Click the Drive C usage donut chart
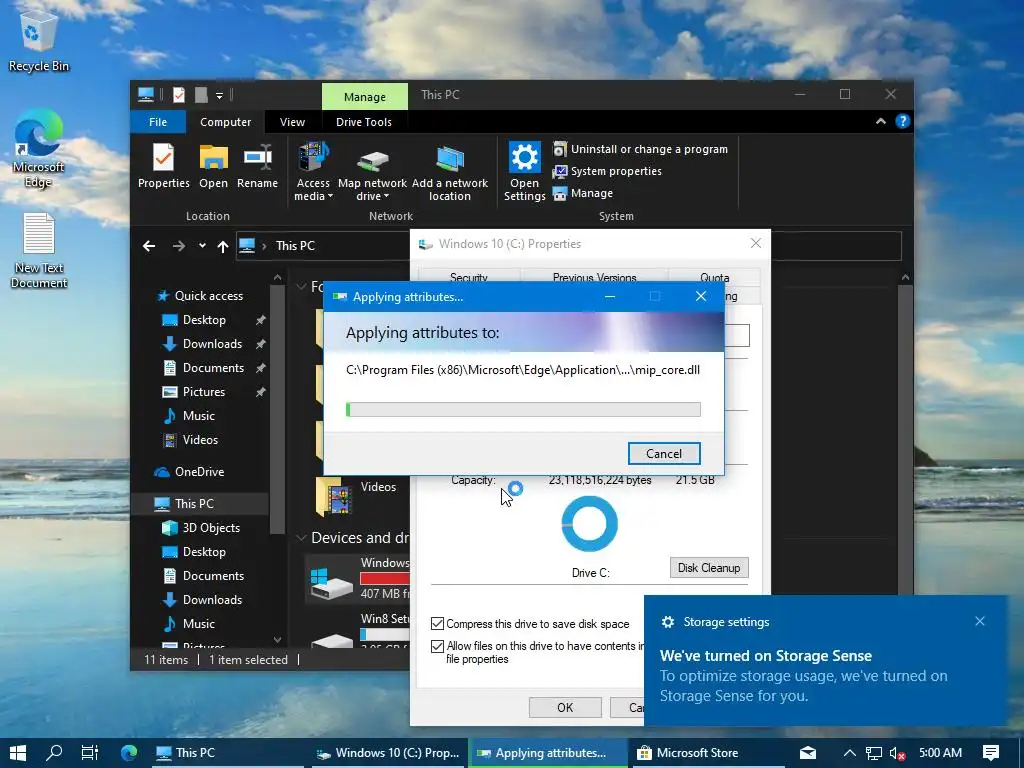The width and height of the screenshot is (1024, 768). 590,524
